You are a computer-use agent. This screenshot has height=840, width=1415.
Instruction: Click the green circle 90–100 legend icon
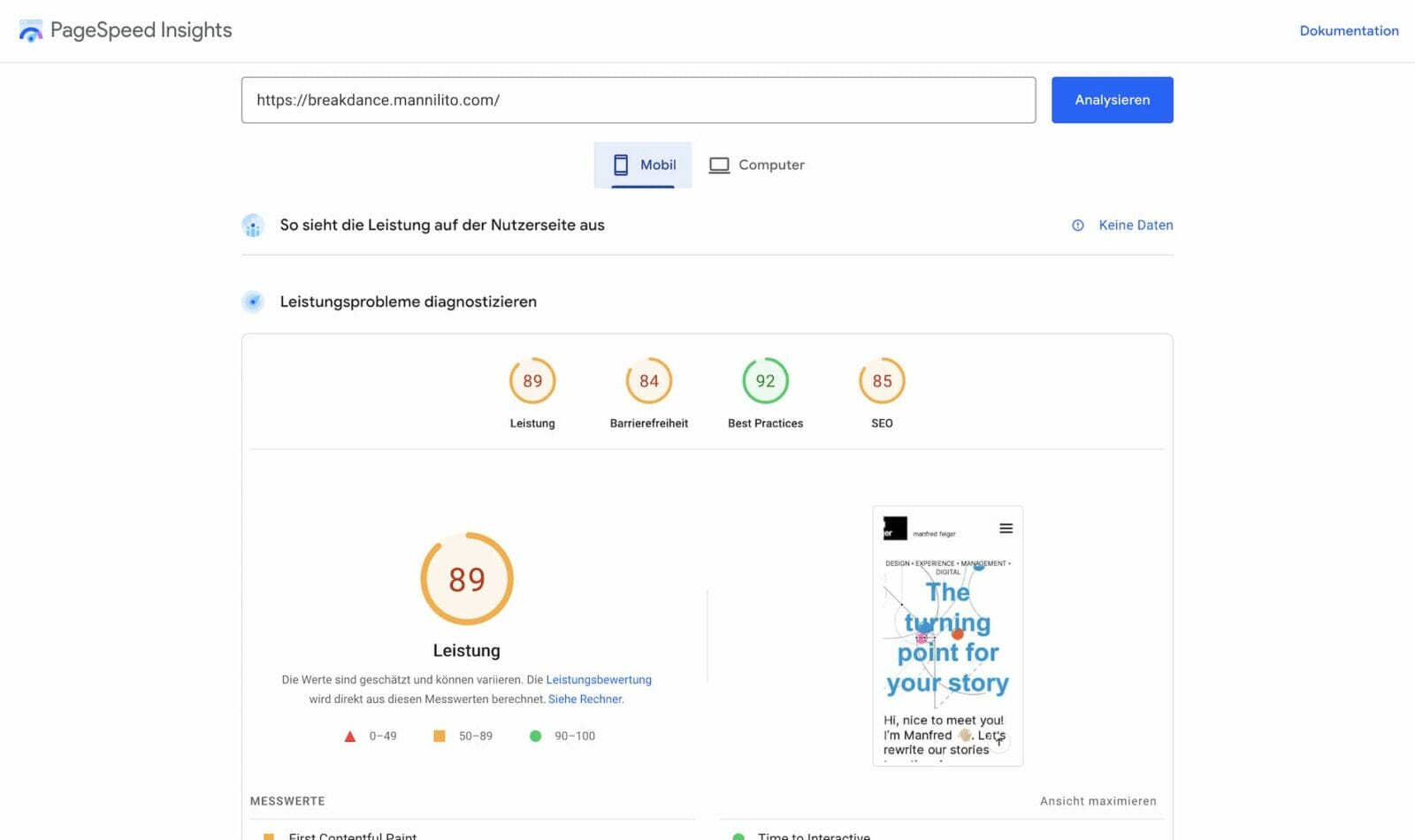535,736
